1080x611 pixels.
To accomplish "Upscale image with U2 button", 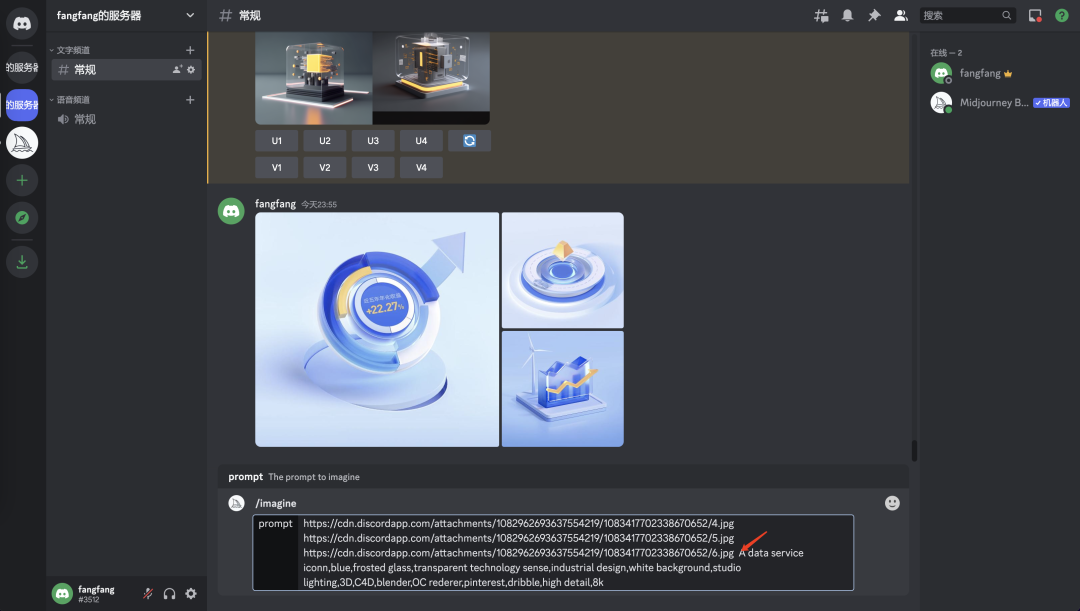I will tap(324, 141).
